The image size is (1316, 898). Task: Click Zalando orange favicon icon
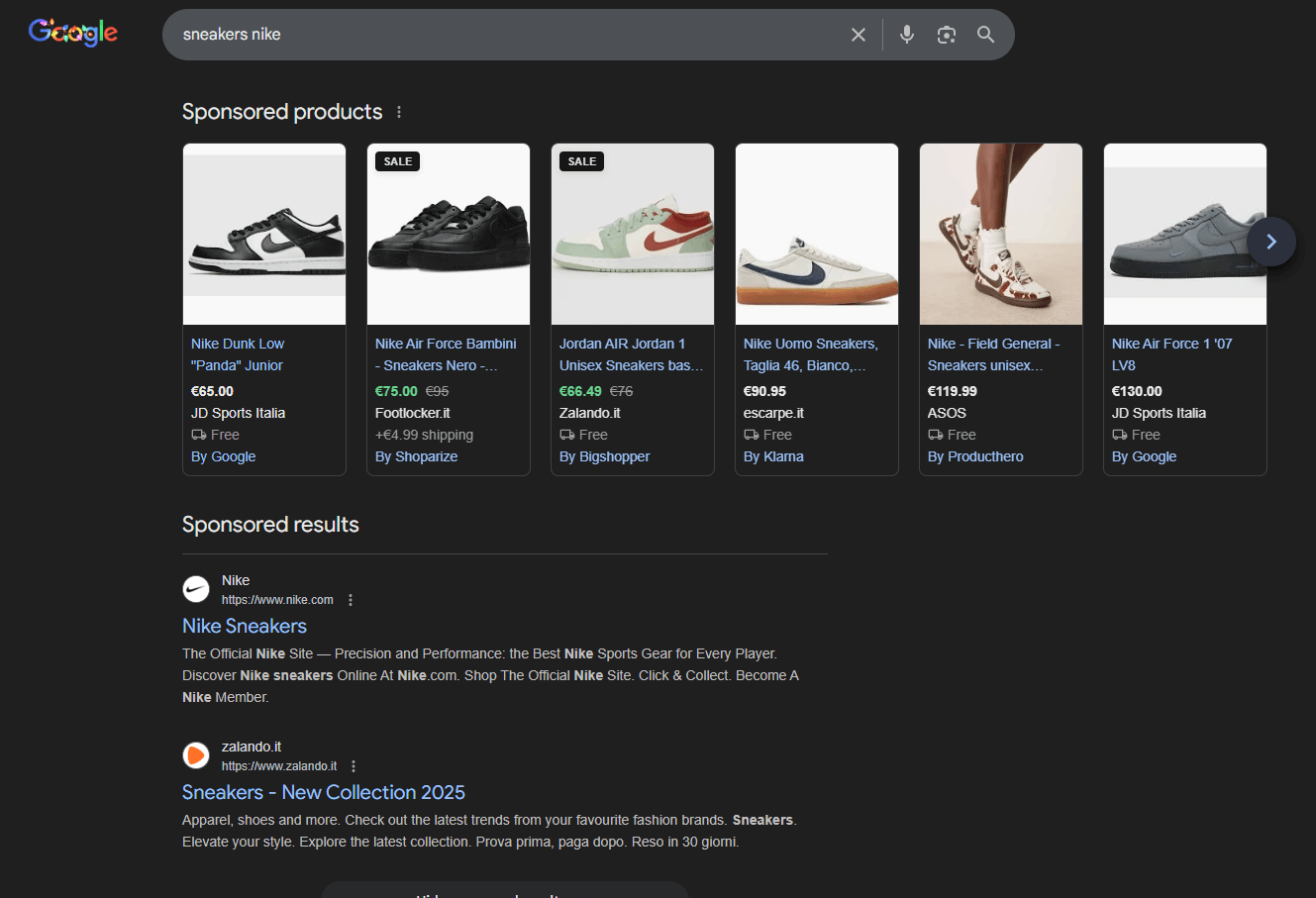[196, 755]
